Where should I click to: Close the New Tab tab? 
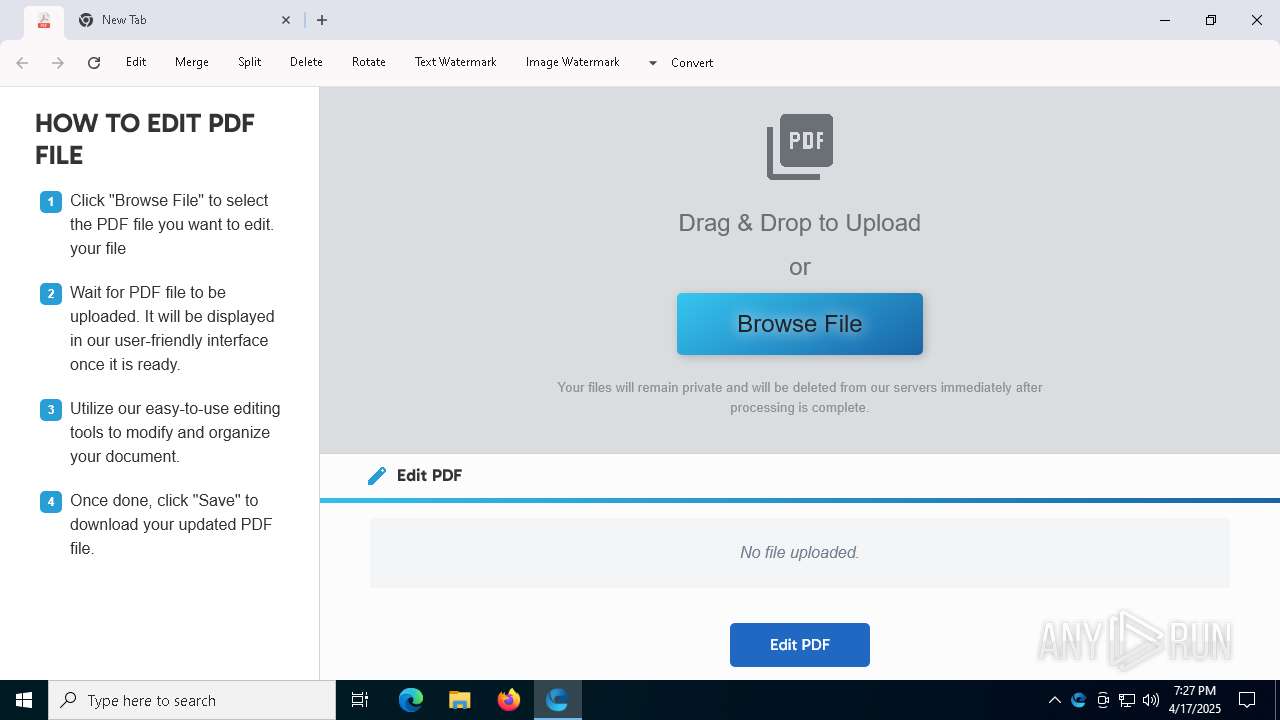coord(286,20)
